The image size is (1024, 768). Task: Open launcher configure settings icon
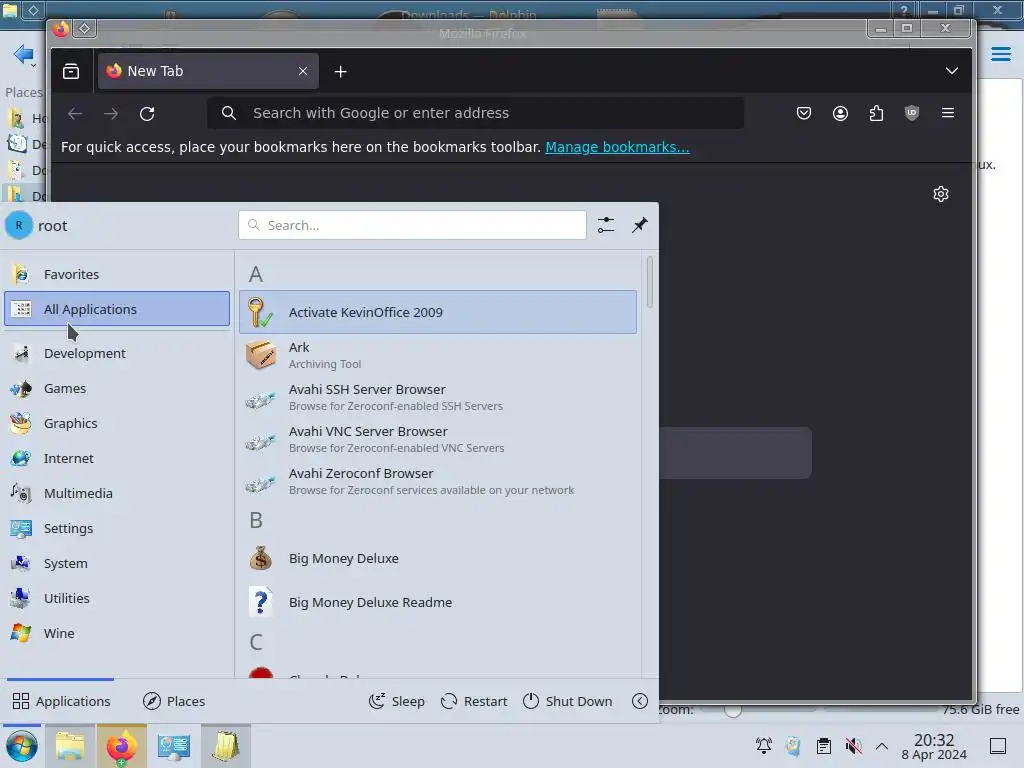[x=606, y=225]
